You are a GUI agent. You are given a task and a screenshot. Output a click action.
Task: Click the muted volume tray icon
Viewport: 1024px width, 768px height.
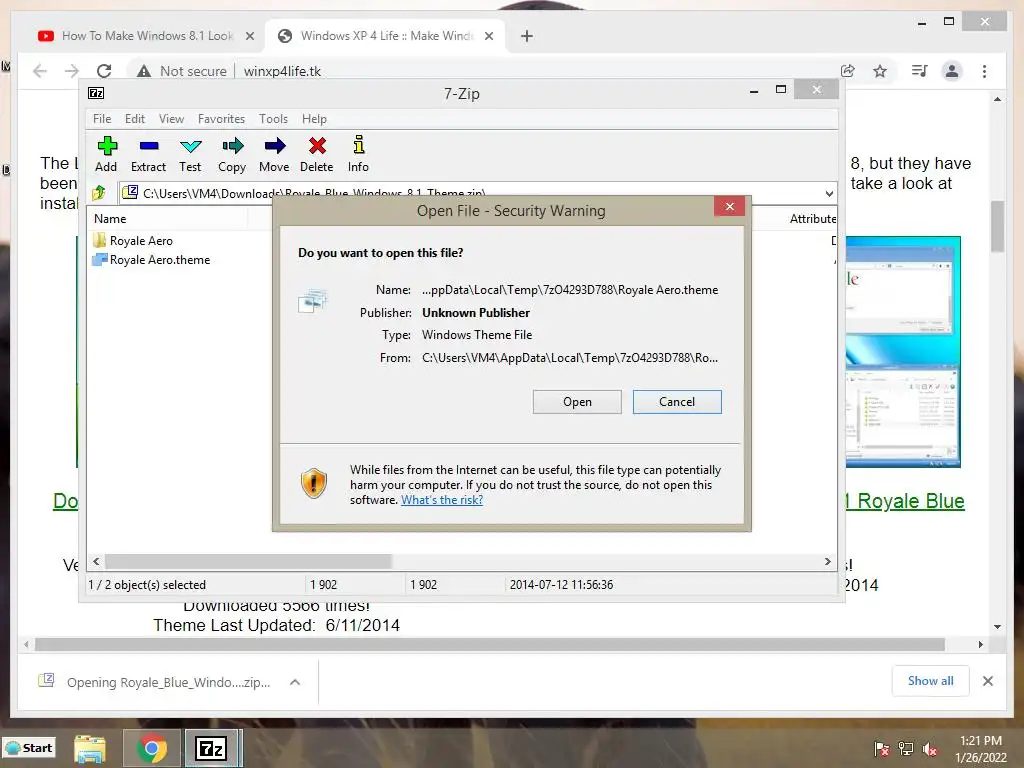click(x=930, y=749)
